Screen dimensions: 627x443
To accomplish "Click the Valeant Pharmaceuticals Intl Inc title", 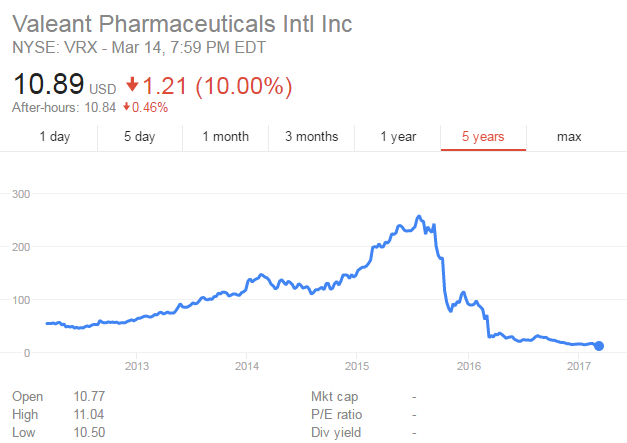I will [x=182, y=24].
